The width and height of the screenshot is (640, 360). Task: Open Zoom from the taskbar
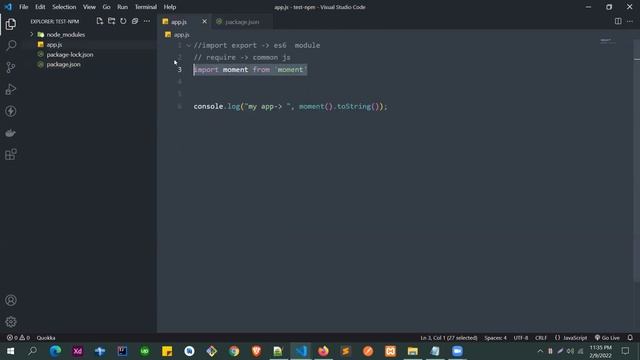click(x=457, y=351)
